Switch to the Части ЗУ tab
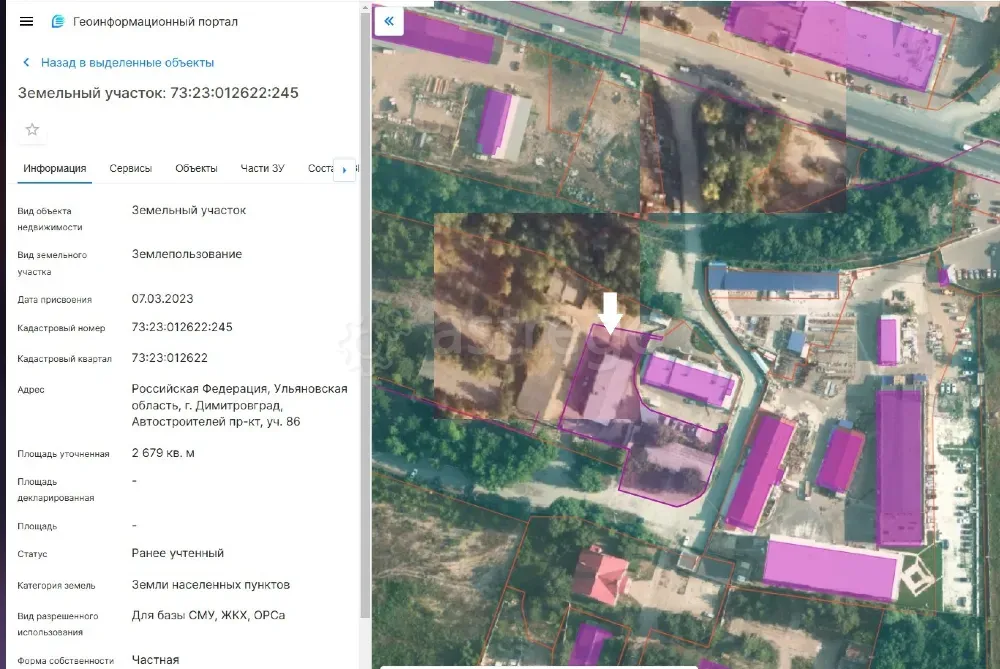The image size is (1000, 669). (x=262, y=168)
